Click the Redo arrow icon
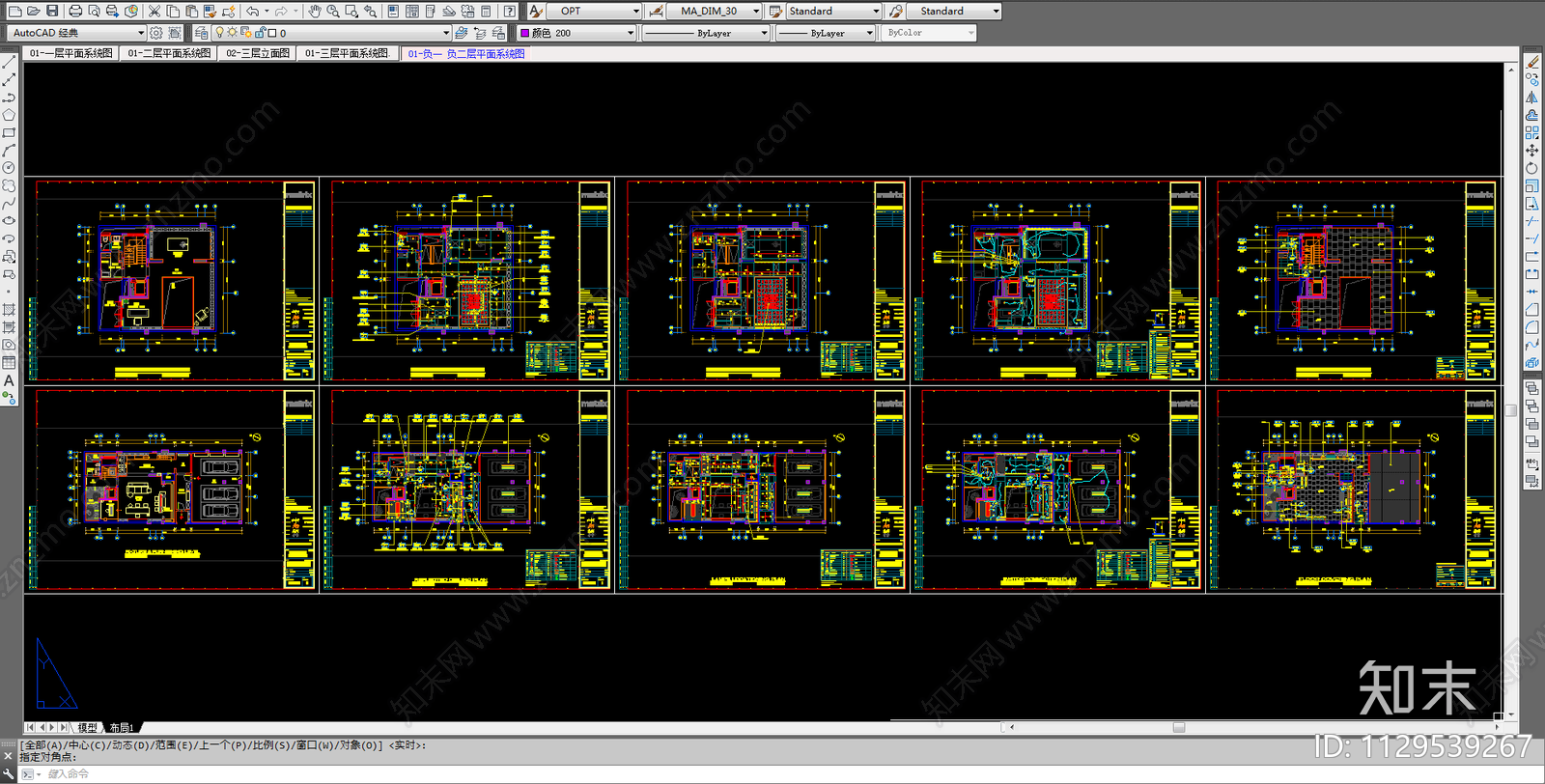1545x784 pixels. (281, 12)
